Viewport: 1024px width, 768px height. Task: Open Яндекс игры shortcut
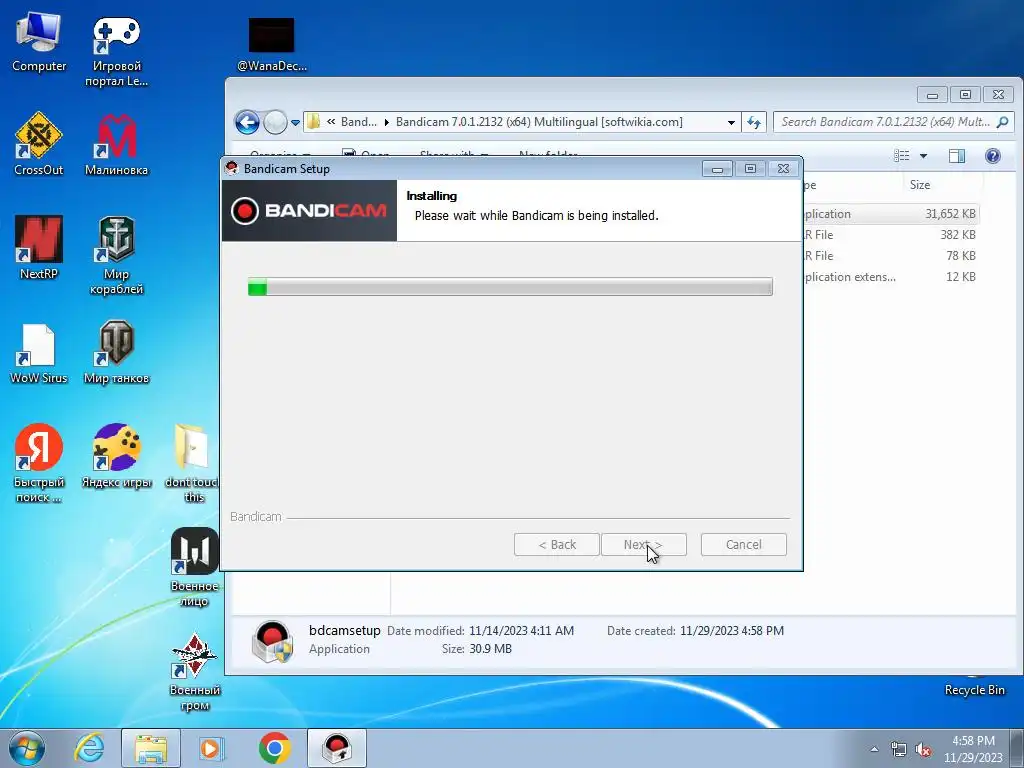tap(116, 456)
